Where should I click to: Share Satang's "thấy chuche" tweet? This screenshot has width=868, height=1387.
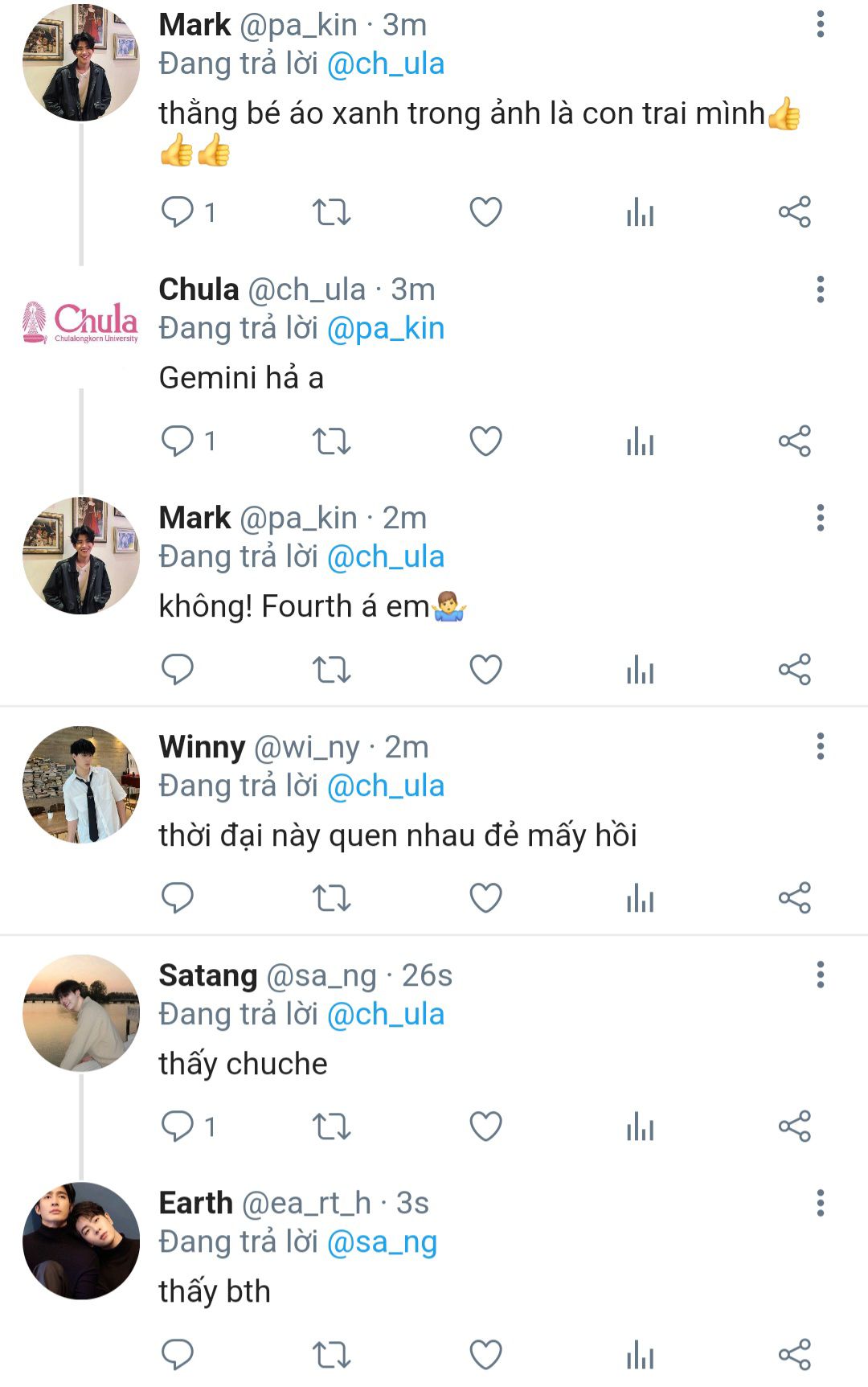pyautogui.click(x=794, y=1126)
